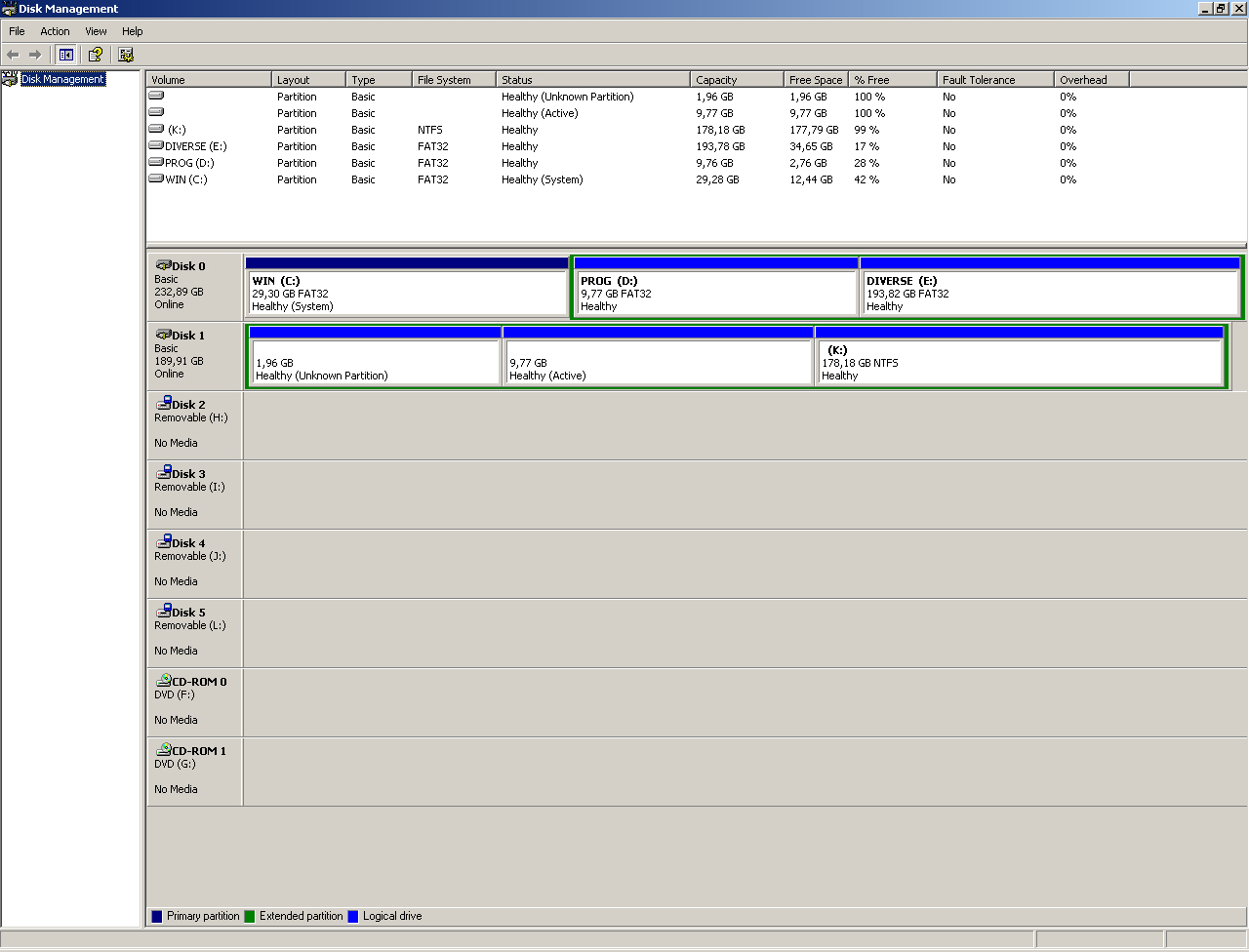This screenshot has height=952, width=1249.
Task: Click the Disk 3 removable drive icon
Action: pyautogui.click(x=163, y=473)
